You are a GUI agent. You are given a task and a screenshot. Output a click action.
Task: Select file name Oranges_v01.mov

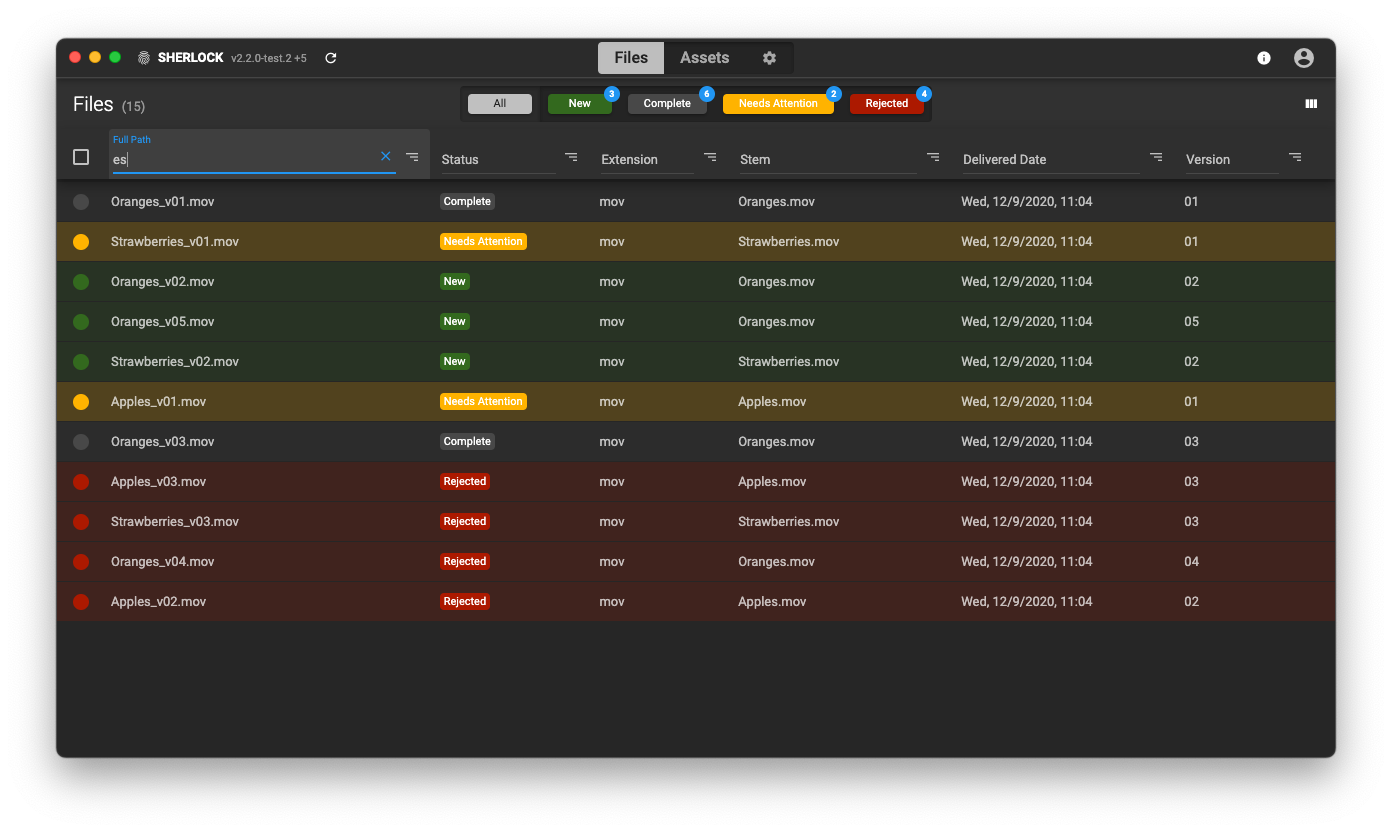[x=163, y=202]
